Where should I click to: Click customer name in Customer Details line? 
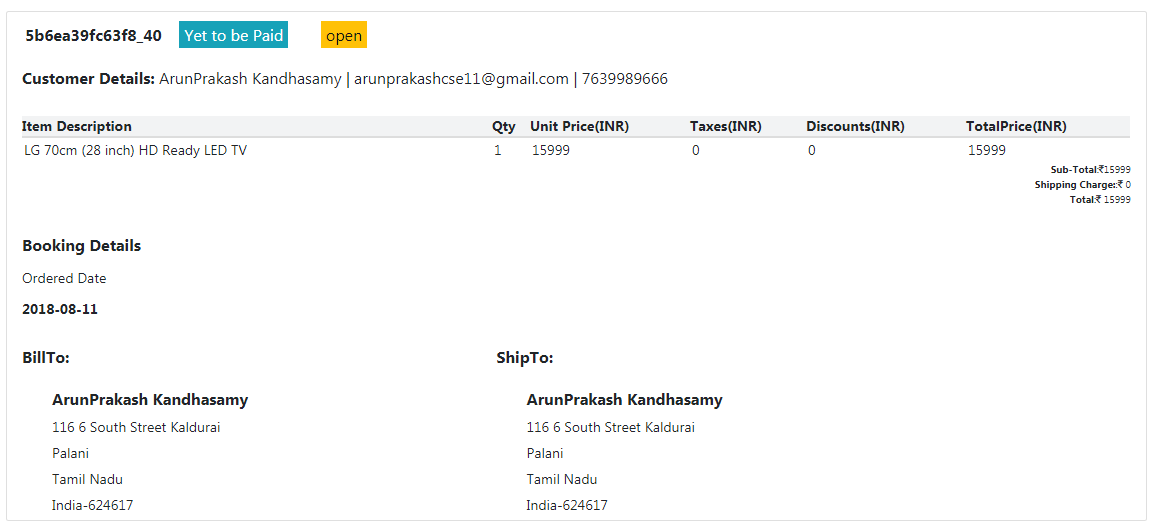pyautogui.click(x=250, y=79)
